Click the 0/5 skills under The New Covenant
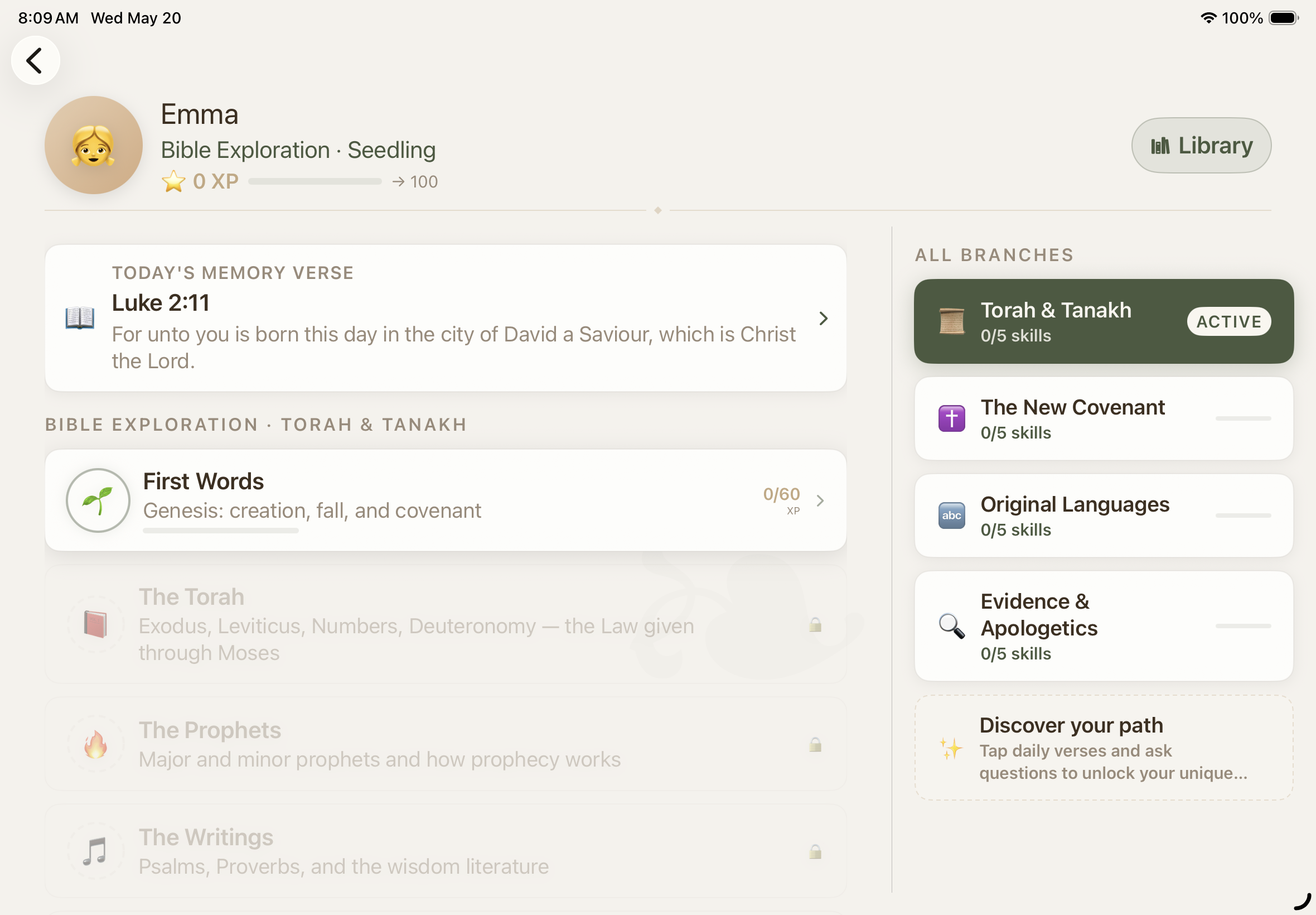Image resolution: width=1316 pixels, height=915 pixels. tap(1016, 433)
